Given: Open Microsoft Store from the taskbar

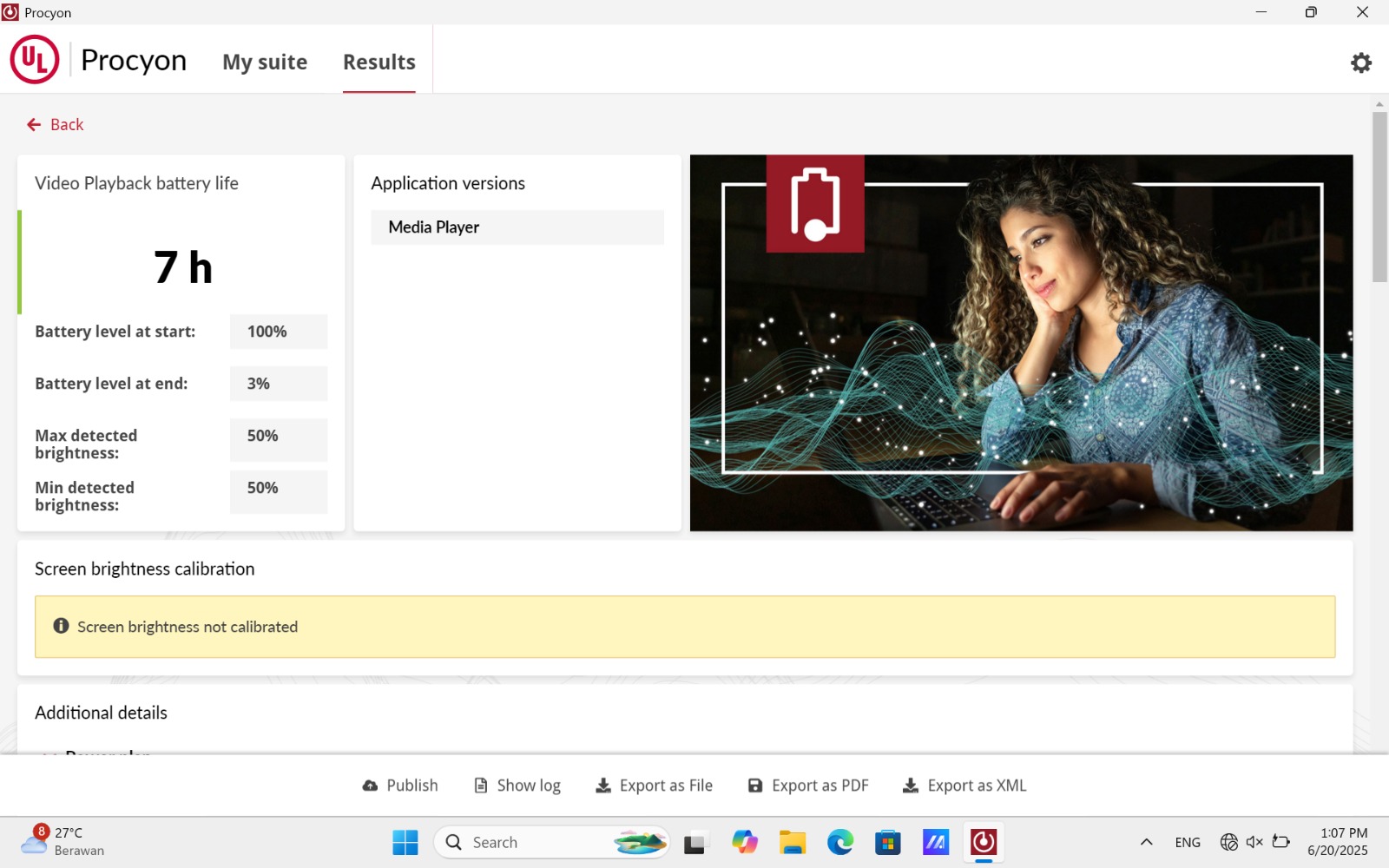Looking at the screenshot, I should point(887,842).
